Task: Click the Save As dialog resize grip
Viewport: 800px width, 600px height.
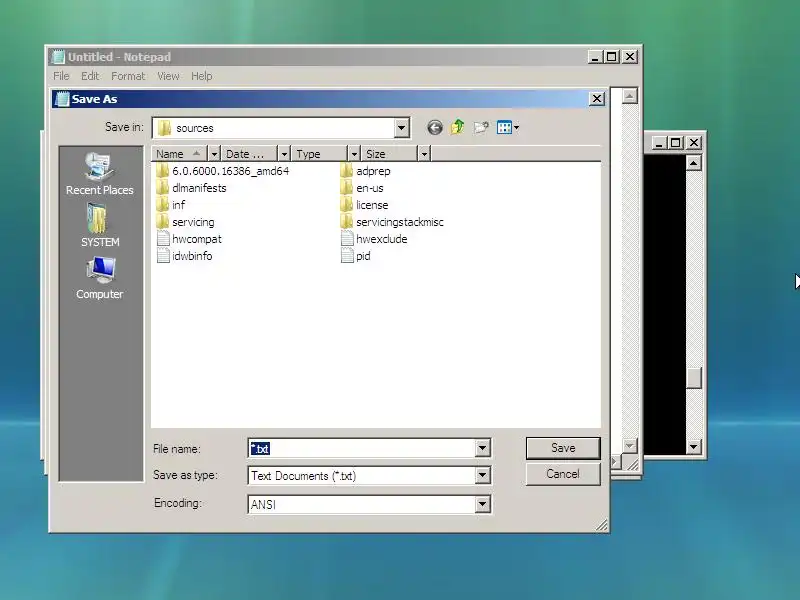Action: click(x=602, y=526)
